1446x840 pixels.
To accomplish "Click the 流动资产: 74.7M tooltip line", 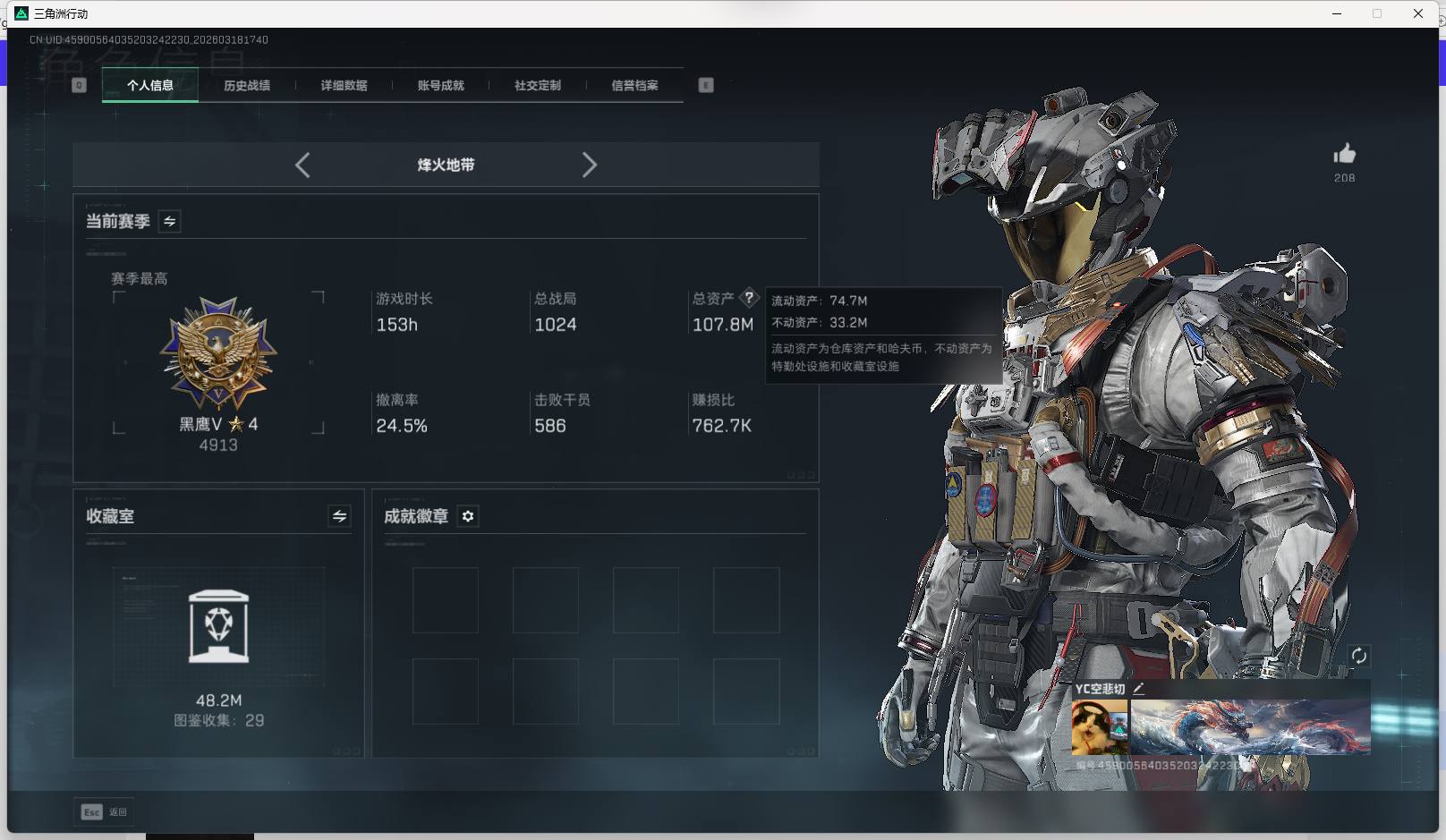I will [x=820, y=301].
